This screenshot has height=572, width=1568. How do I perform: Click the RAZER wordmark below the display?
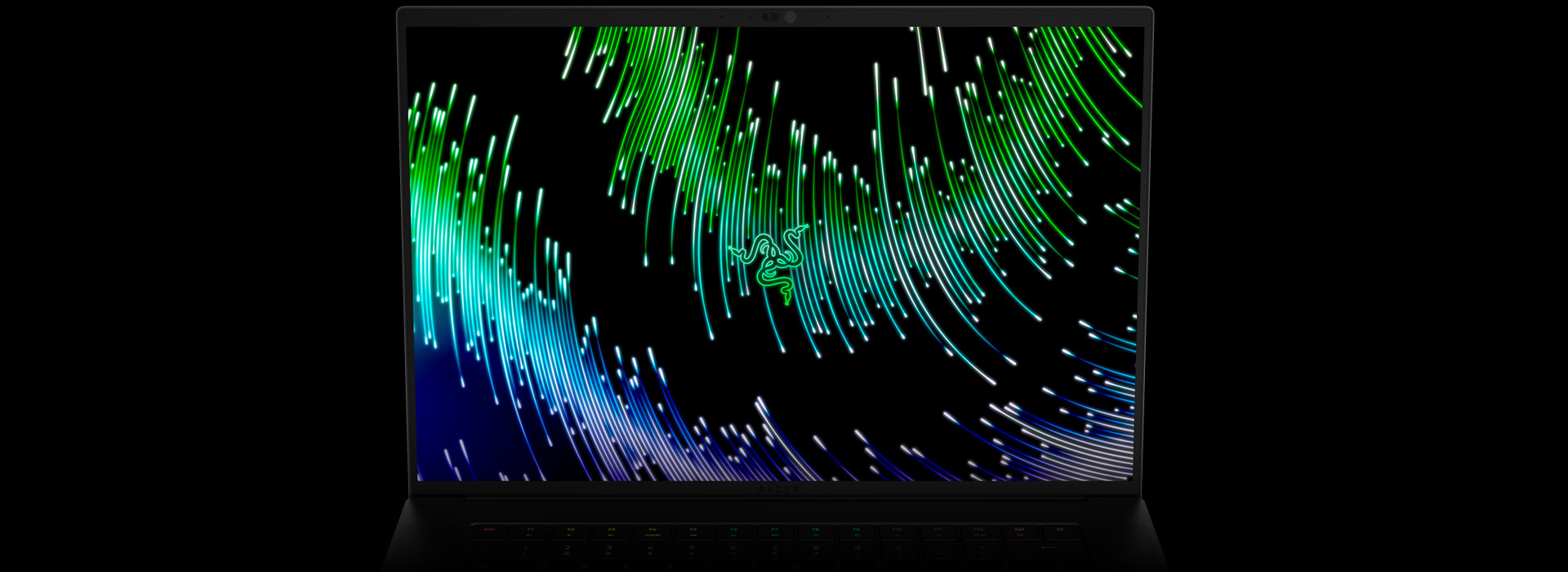(x=777, y=489)
